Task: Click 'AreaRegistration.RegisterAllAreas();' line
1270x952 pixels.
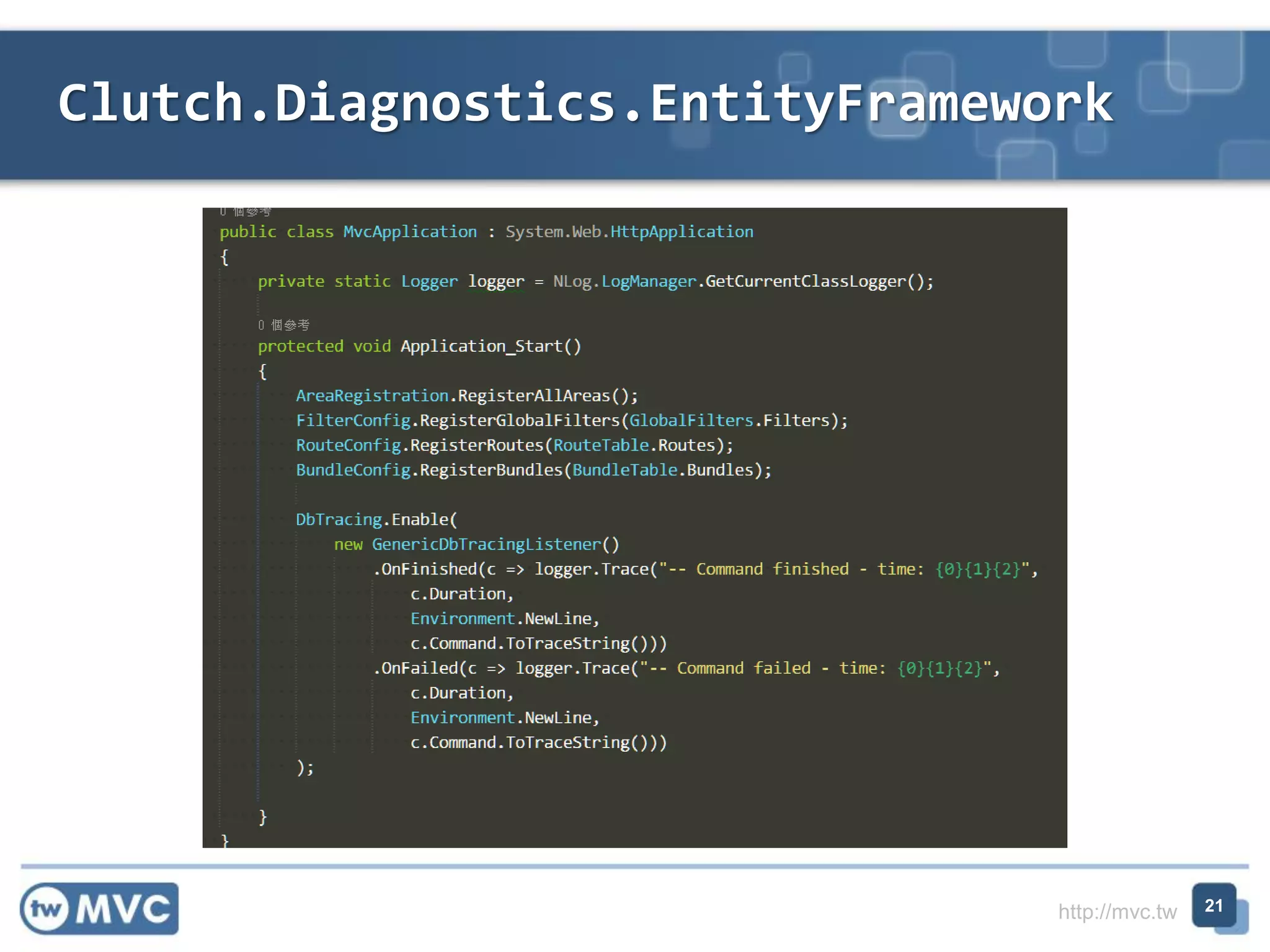Action: (467, 395)
